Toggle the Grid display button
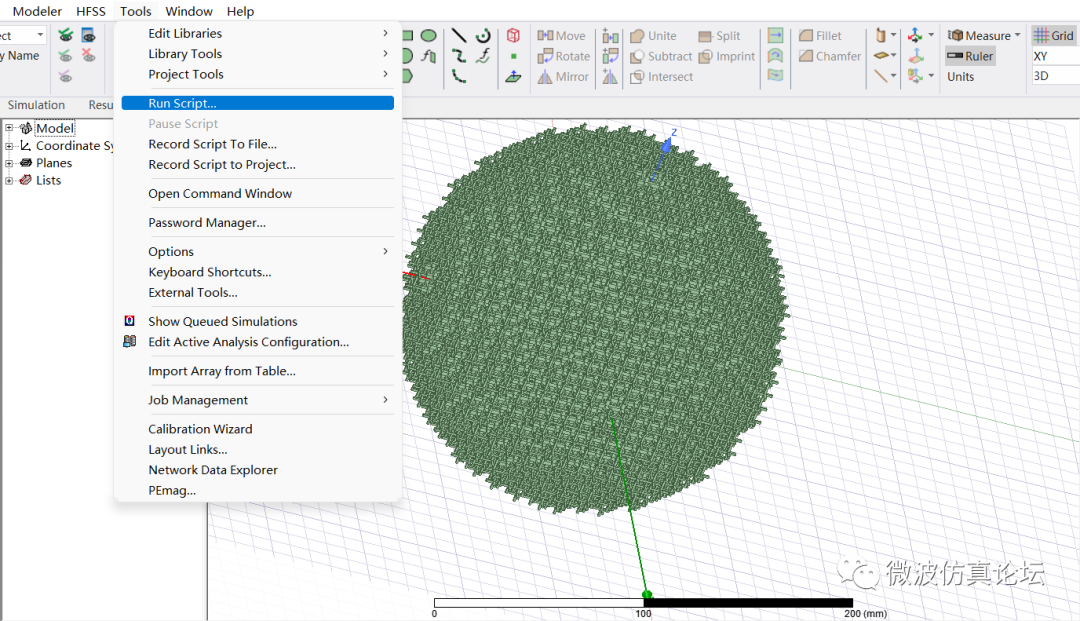1080x621 pixels. click(x=1053, y=35)
